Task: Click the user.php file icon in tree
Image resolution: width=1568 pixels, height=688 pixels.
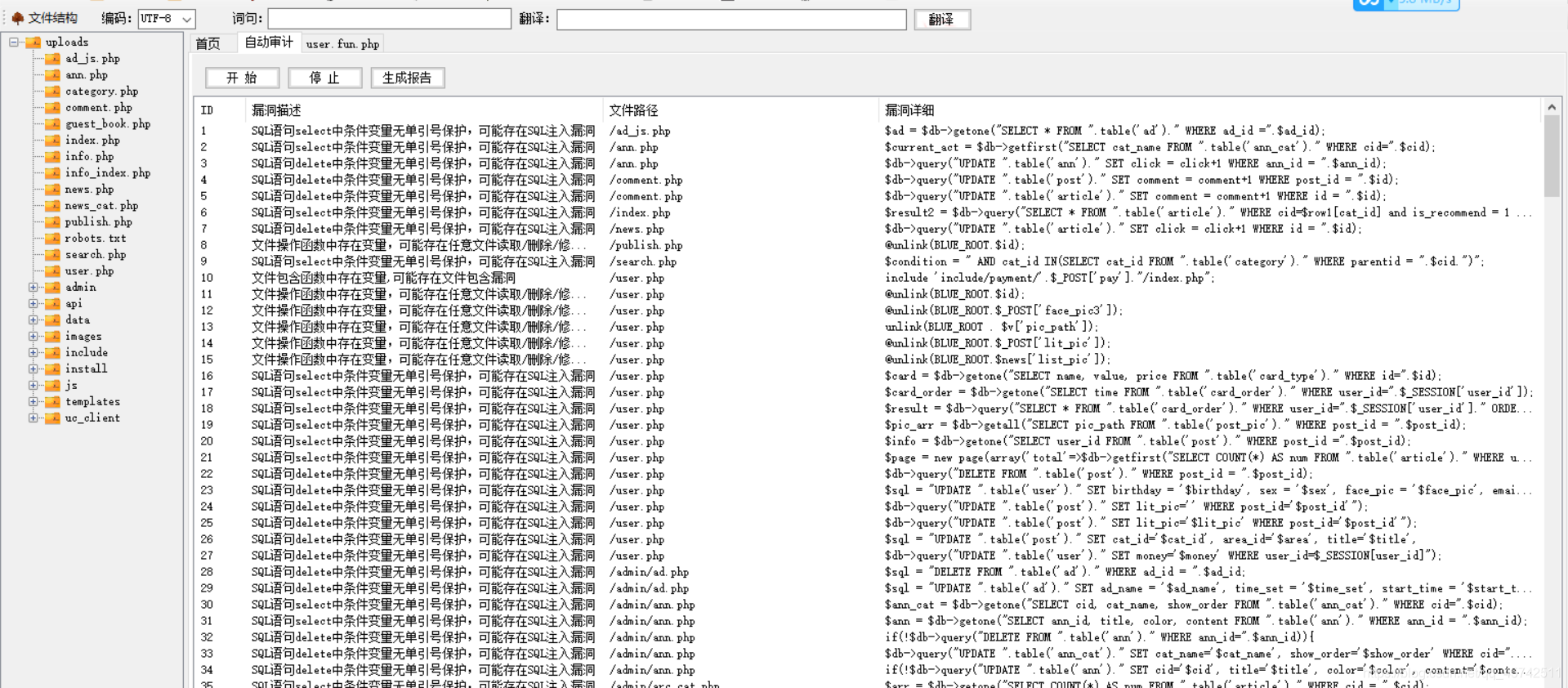Action: tap(52, 271)
